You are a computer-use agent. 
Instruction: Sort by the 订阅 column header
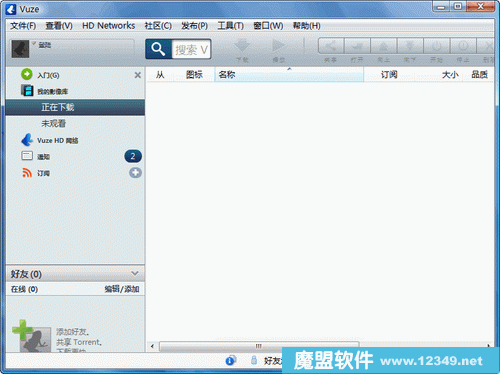click(x=389, y=75)
